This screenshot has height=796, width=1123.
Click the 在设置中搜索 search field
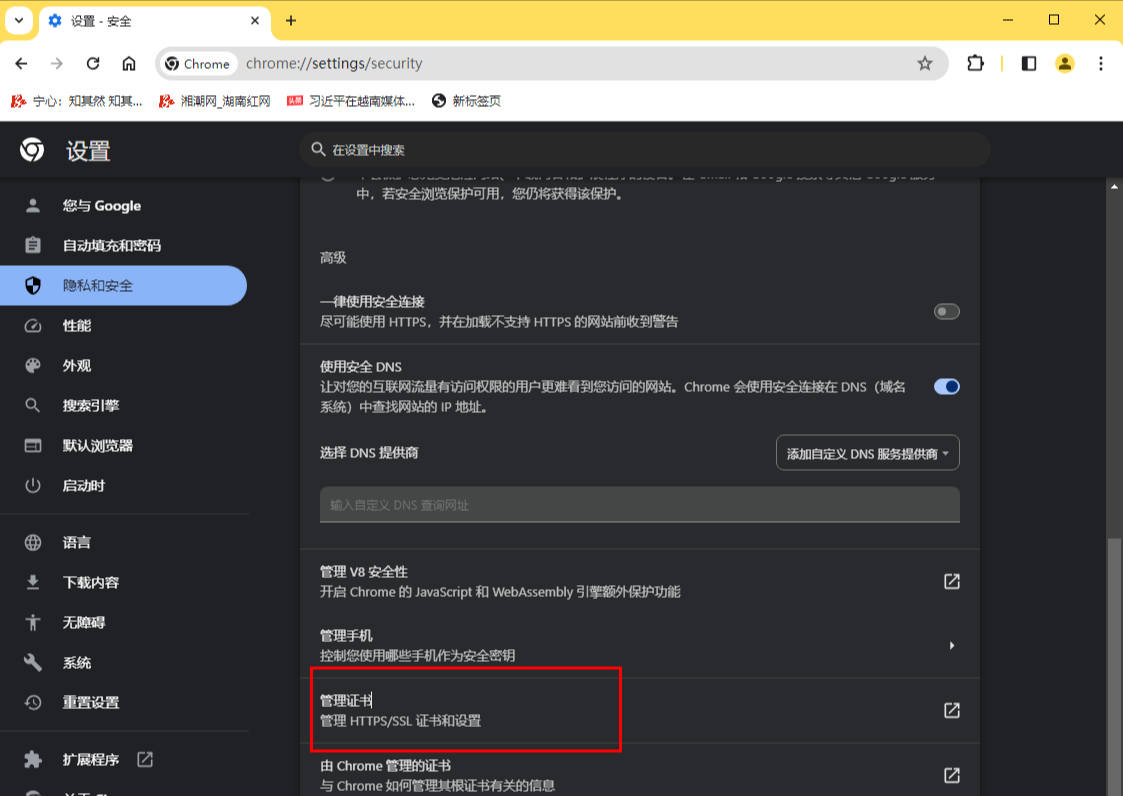coord(645,150)
